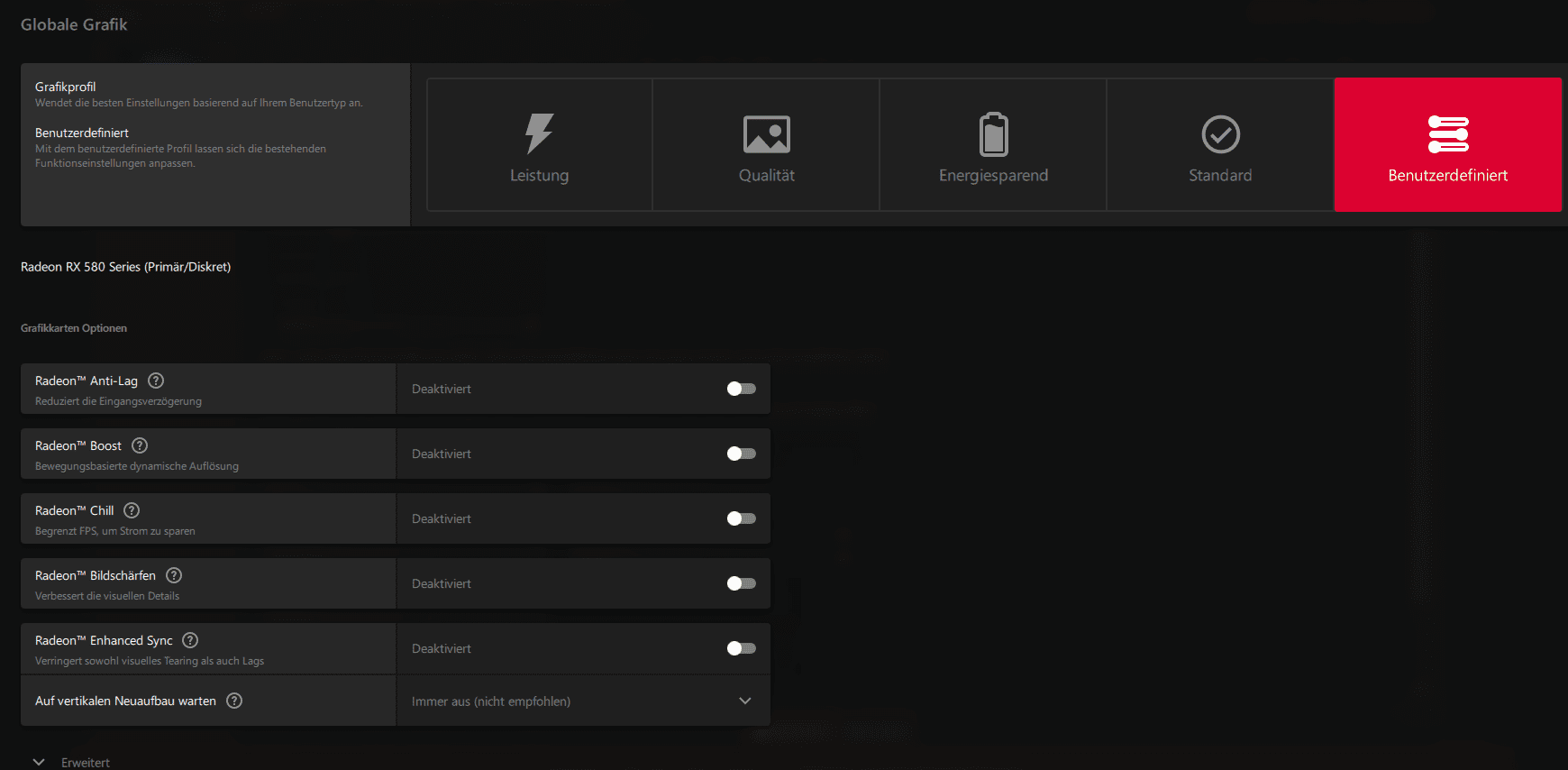Turn on the Radeon Chill switch
Image resolution: width=1568 pixels, height=770 pixels.
click(742, 518)
